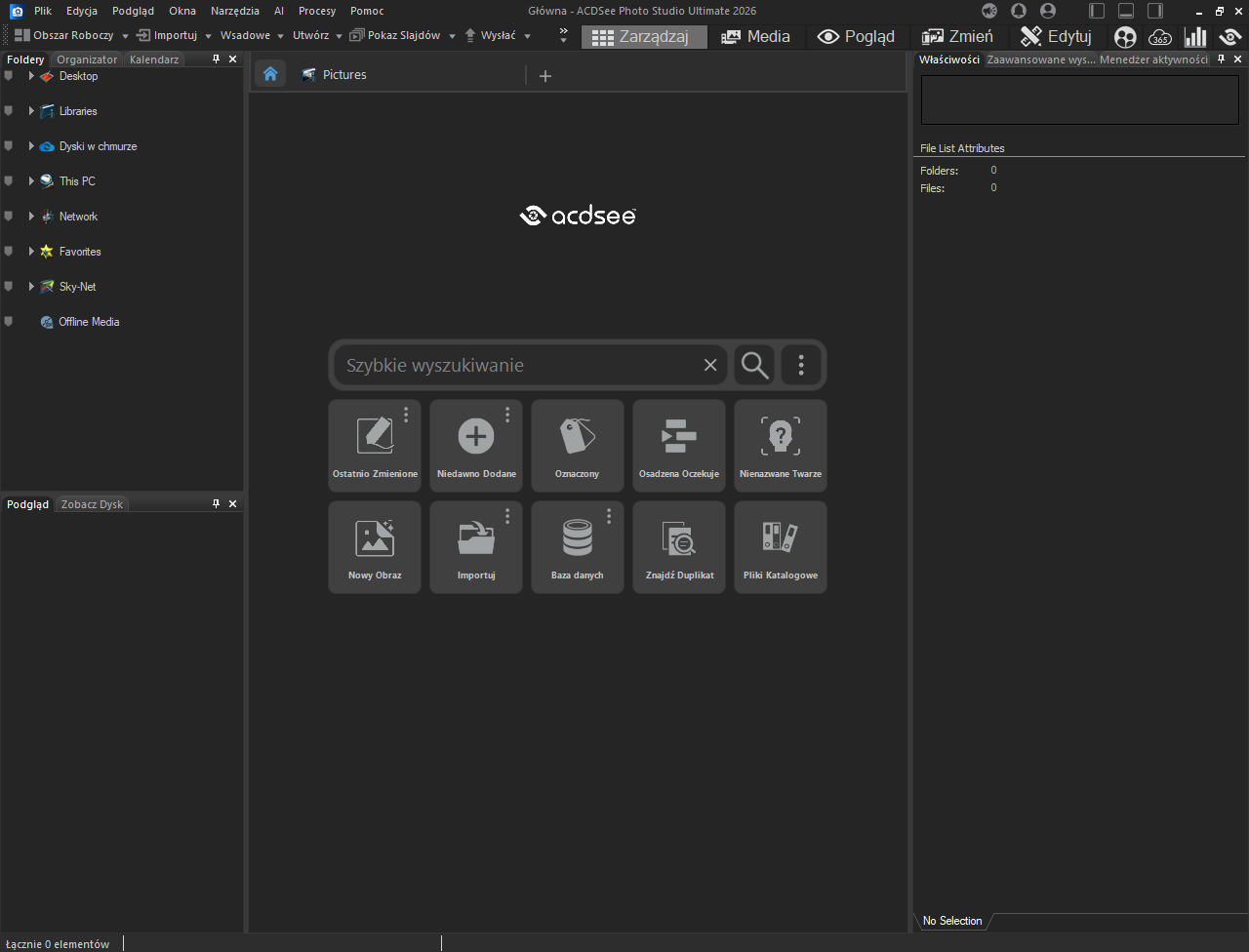Image resolution: width=1249 pixels, height=952 pixels.
Task: Expand the Sky-Net node
Action: (x=31, y=287)
